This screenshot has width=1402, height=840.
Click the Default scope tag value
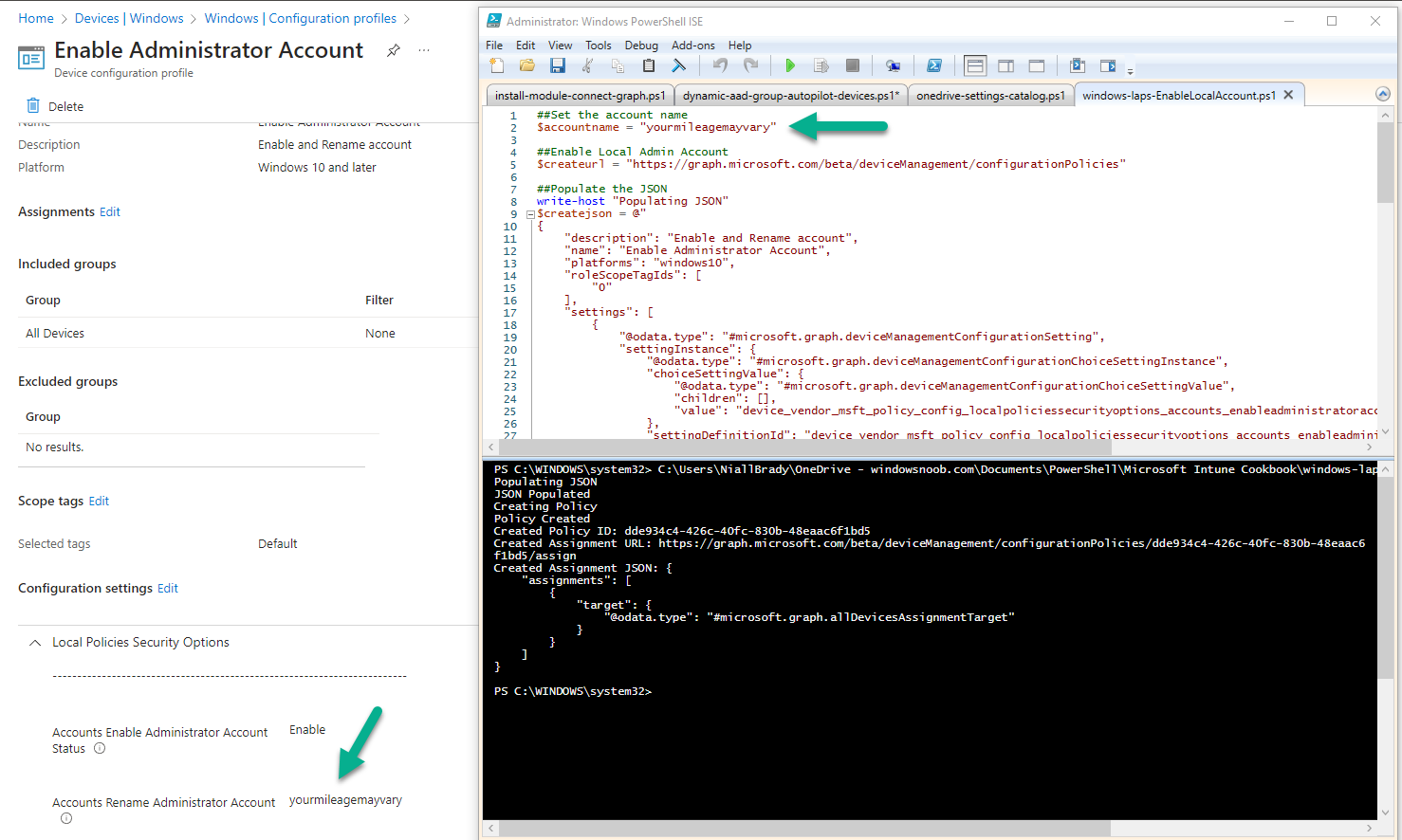coord(278,544)
